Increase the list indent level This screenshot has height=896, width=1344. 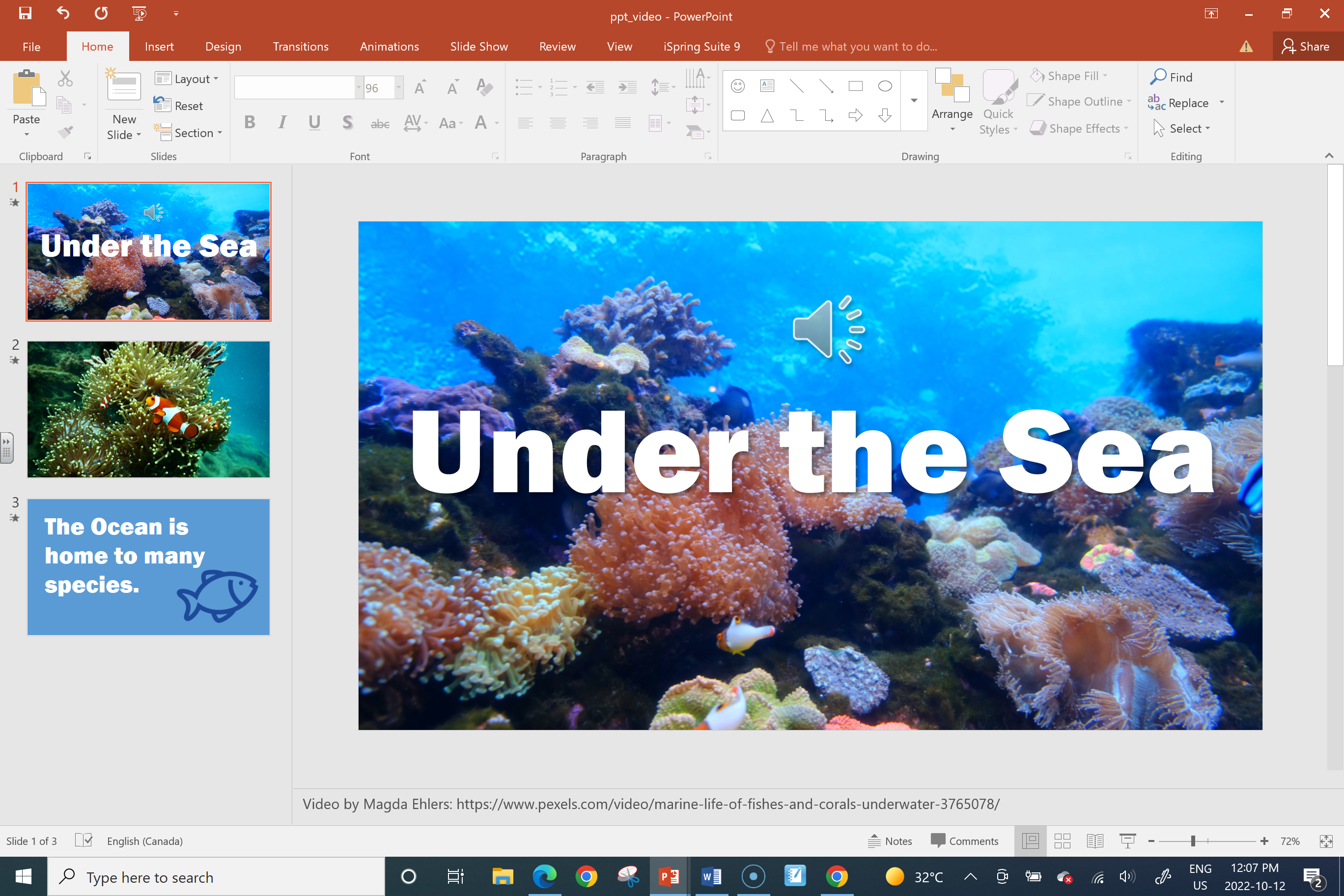pos(627,87)
